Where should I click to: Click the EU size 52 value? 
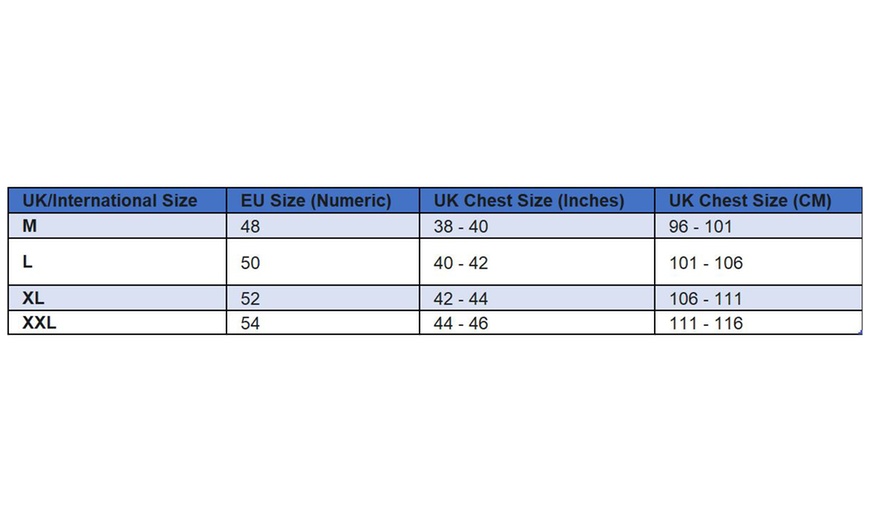tap(250, 299)
